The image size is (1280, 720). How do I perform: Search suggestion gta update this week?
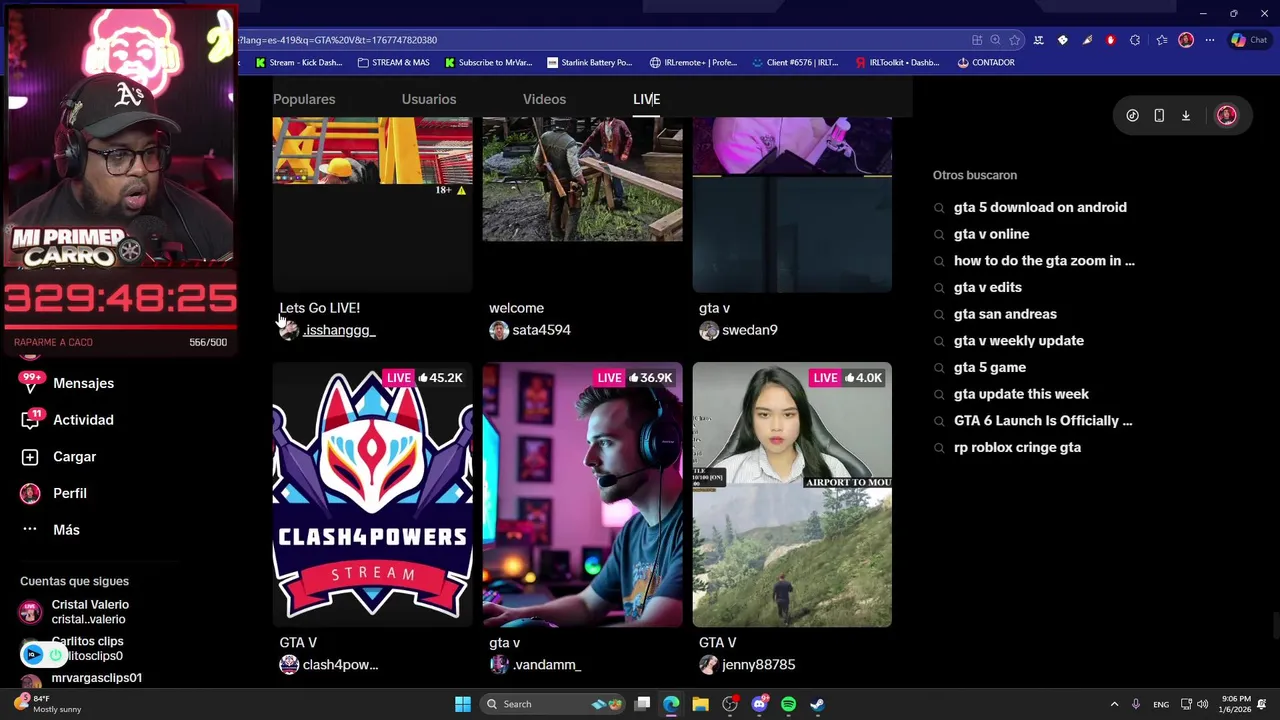point(1021,394)
